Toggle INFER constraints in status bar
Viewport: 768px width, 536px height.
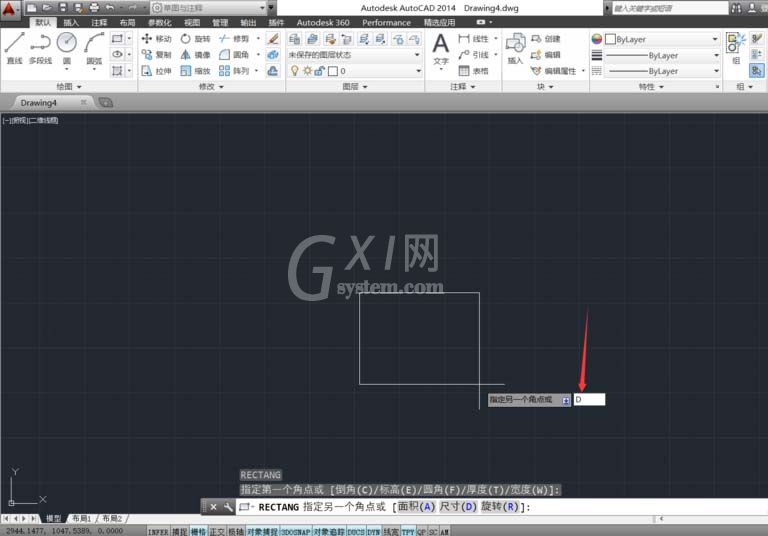pyautogui.click(x=158, y=532)
